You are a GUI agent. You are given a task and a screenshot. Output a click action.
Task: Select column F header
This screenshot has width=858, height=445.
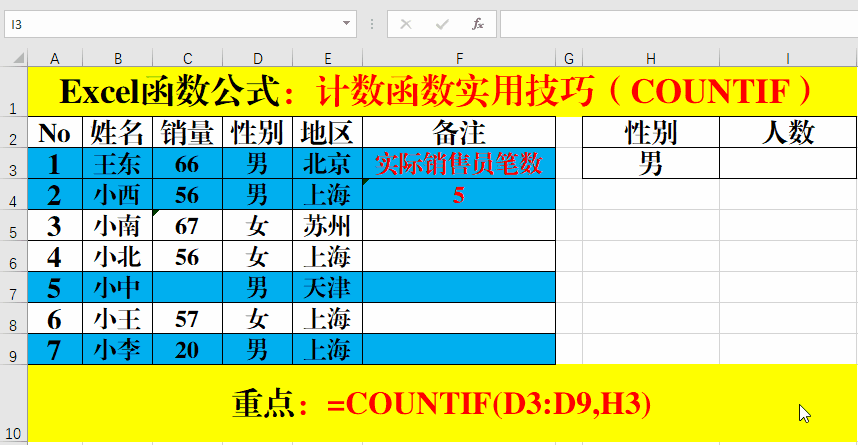pyautogui.click(x=459, y=59)
